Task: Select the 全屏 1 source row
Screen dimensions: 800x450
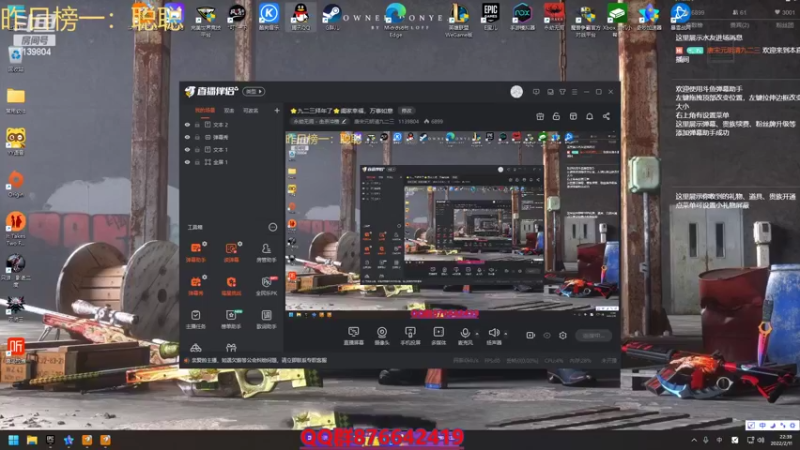Action: [232, 162]
